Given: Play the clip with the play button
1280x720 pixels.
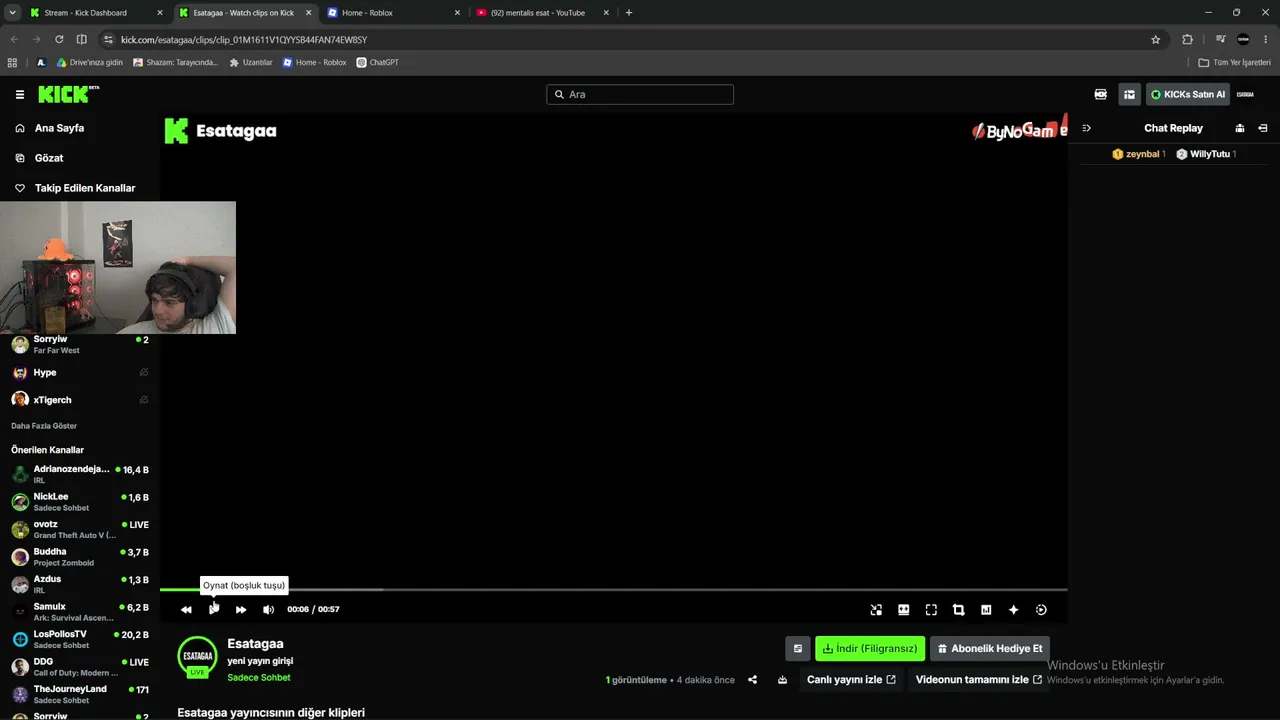Looking at the screenshot, I should coord(213,609).
